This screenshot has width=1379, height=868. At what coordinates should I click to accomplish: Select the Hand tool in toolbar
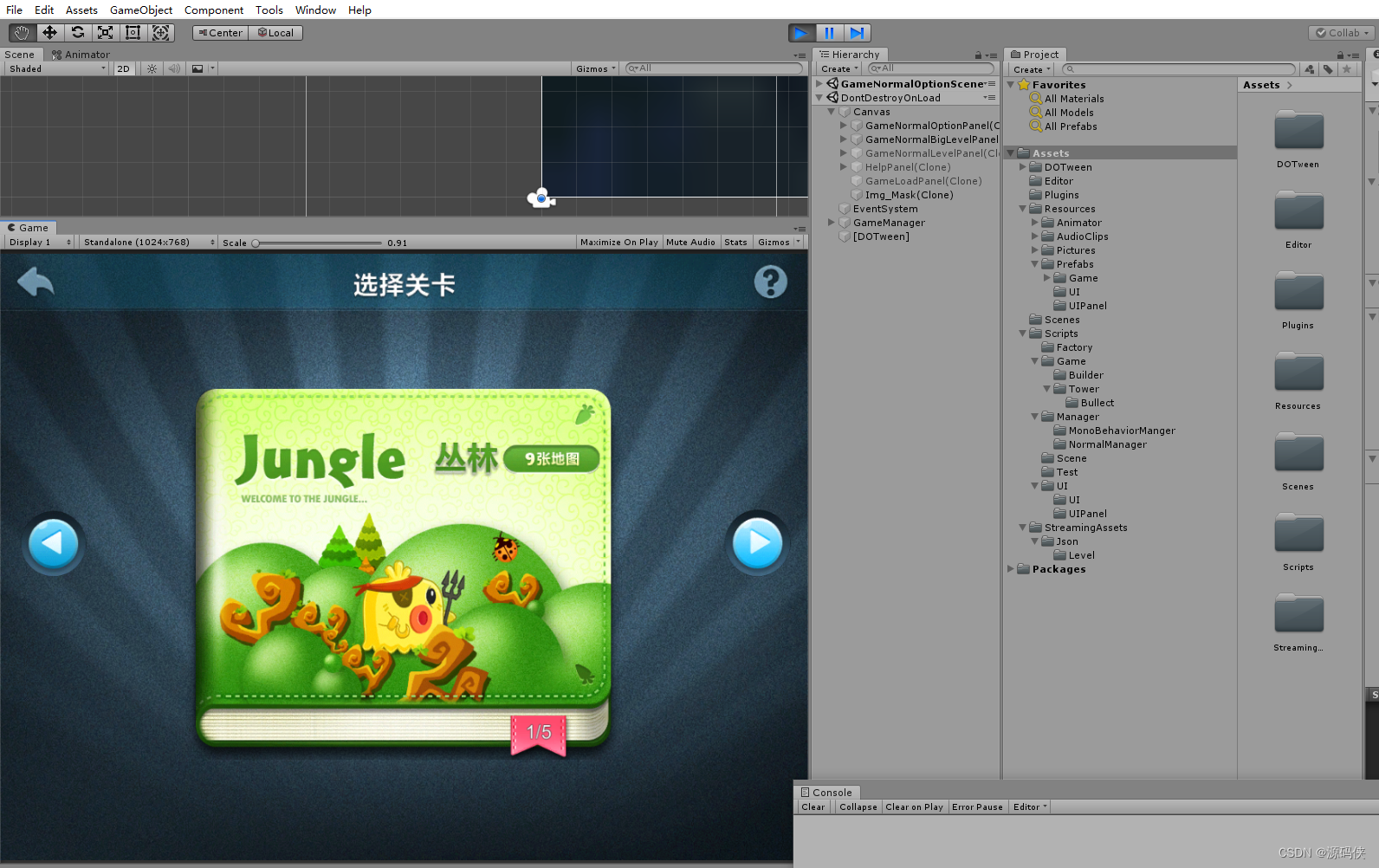coord(22,33)
